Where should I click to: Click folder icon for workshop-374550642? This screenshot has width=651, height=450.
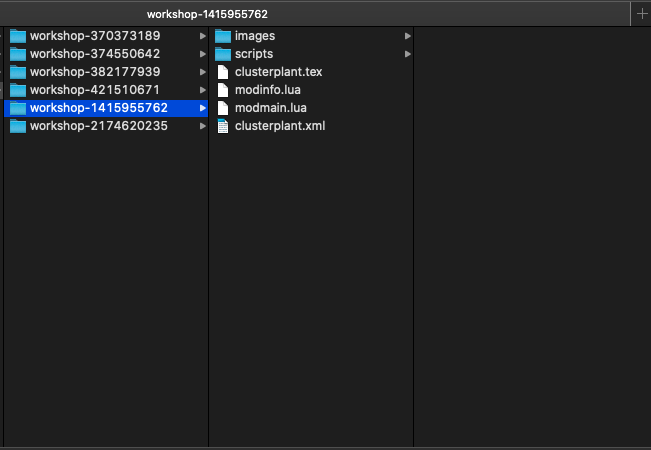(x=18, y=54)
